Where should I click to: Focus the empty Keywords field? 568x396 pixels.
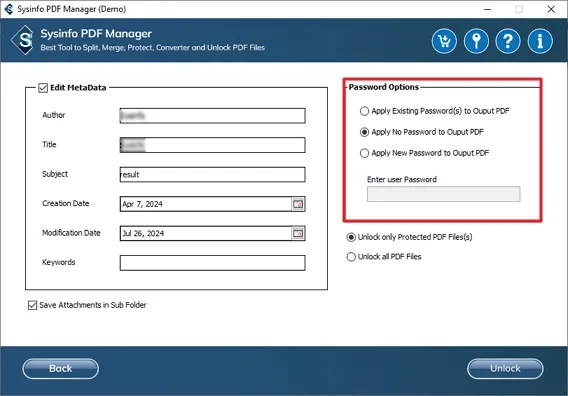coord(212,263)
